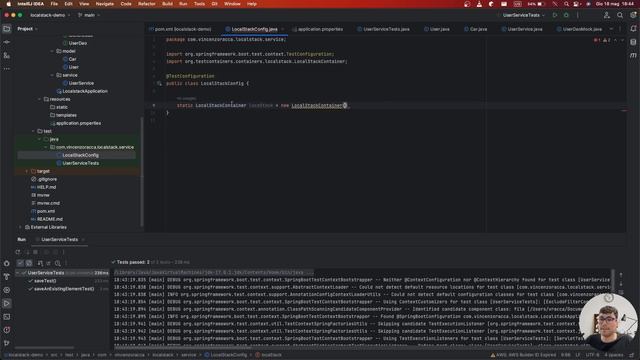
Task: Open the Commit tool window icon
Action: 7,42
